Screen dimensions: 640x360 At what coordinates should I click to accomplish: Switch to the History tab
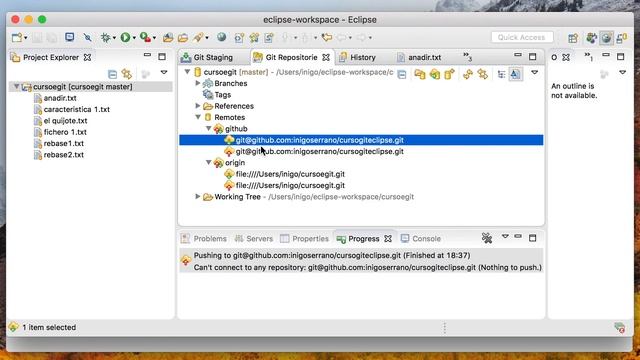tap(357, 58)
